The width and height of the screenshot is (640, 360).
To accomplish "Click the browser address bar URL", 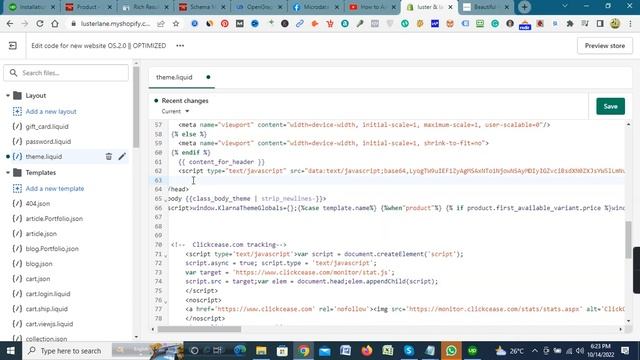I will click(115, 24).
